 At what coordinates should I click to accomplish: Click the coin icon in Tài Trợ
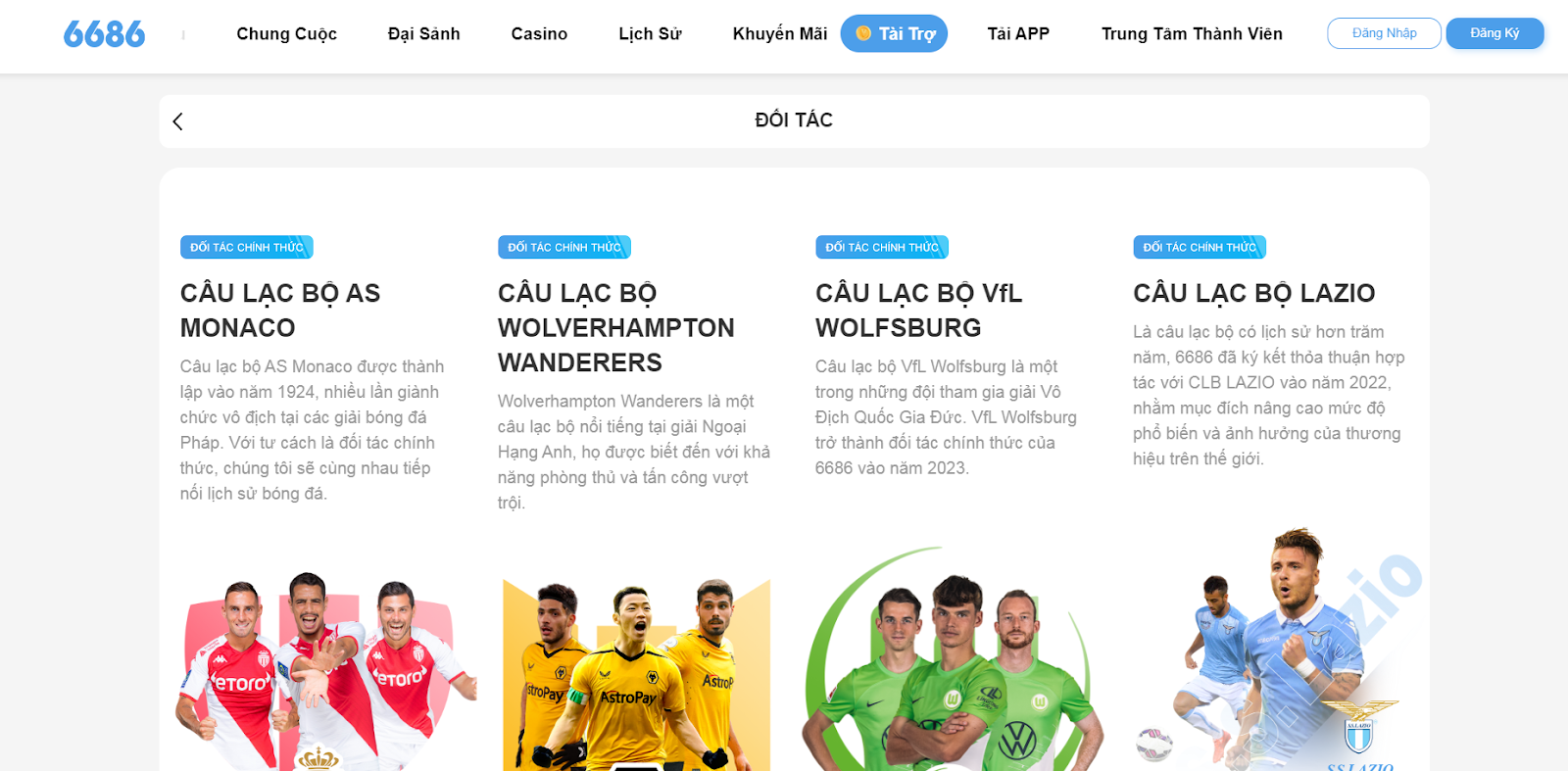click(863, 33)
